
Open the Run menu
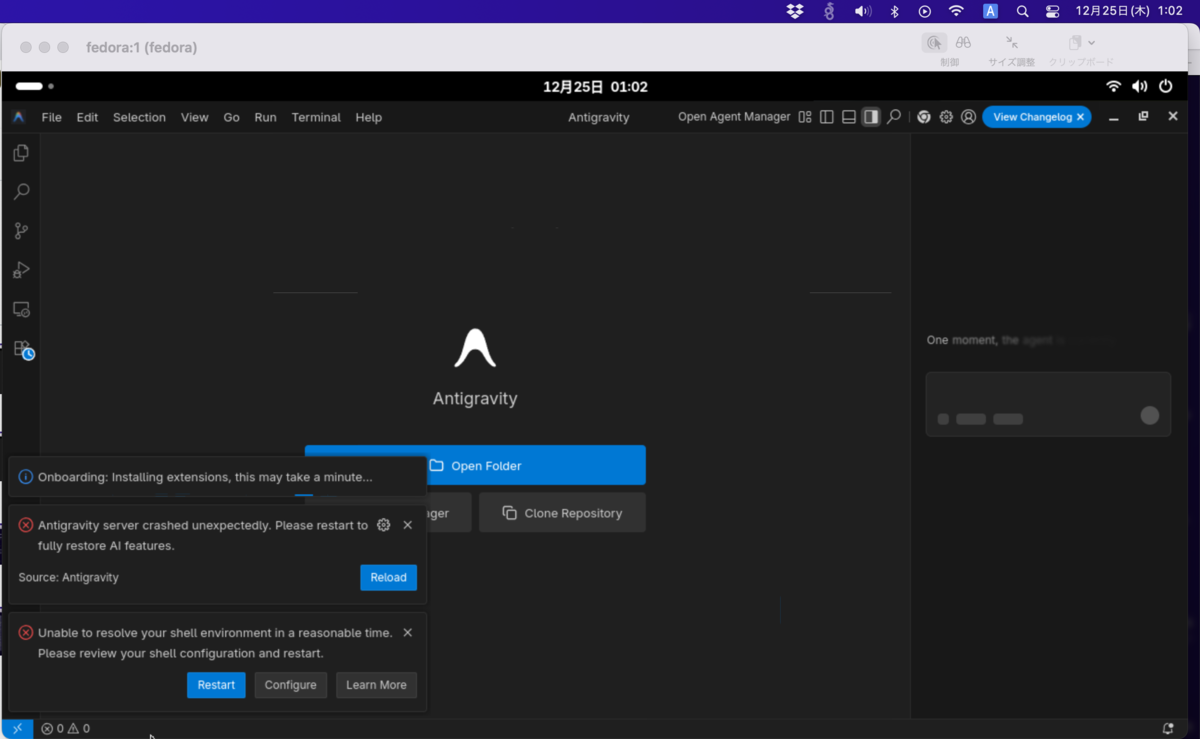click(265, 117)
